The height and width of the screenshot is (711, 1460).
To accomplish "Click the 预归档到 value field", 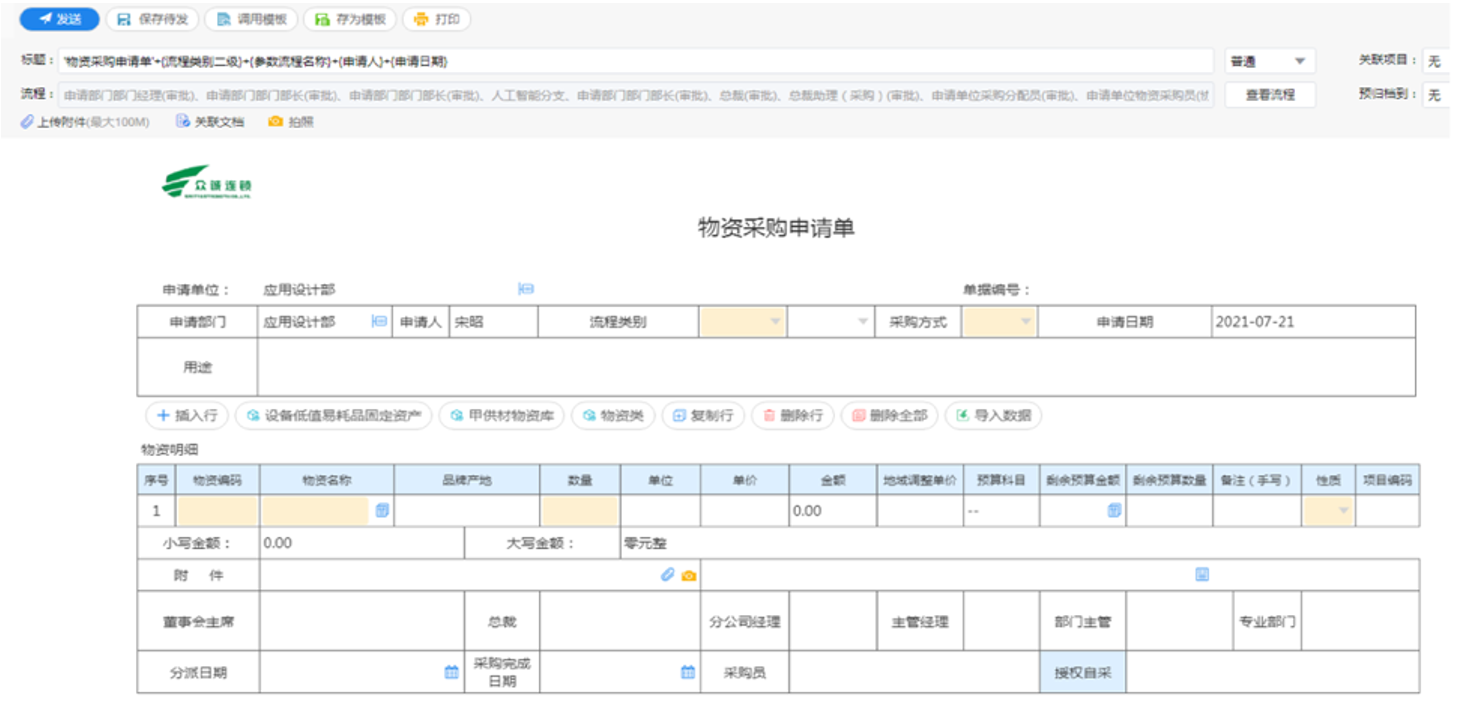I will coord(1436,95).
